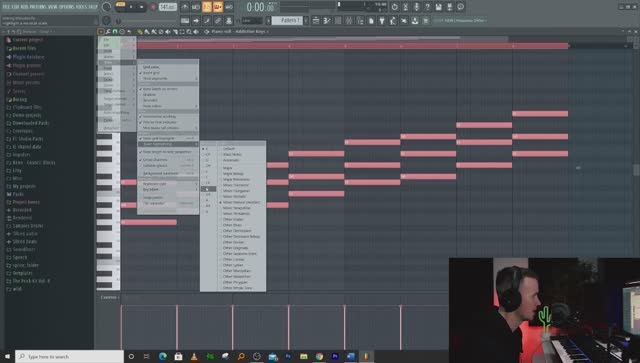This screenshot has height=363, width=640.
Task: Open the PATTERNS menu in menu bar
Action: click(39, 7)
